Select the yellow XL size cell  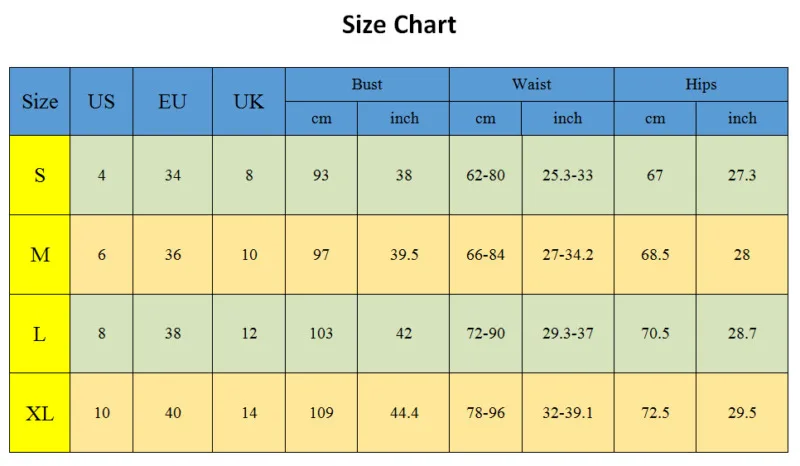pyautogui.click(x=40, y=413)
